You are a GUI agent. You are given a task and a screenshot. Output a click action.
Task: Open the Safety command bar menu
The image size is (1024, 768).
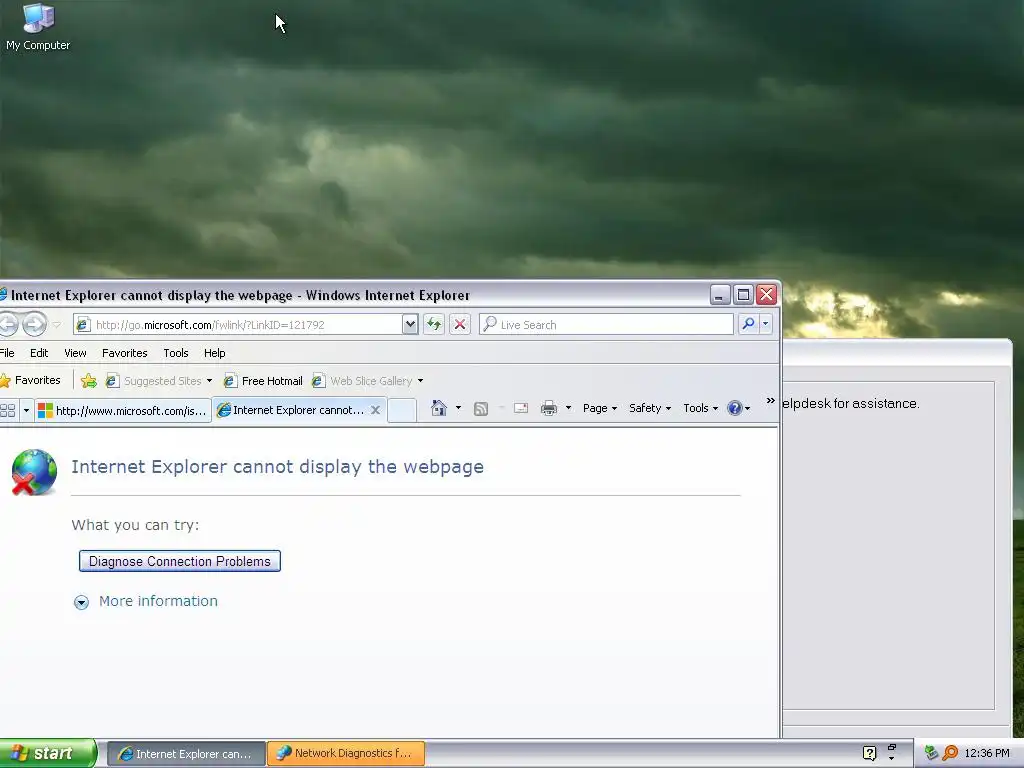(650, 408)
